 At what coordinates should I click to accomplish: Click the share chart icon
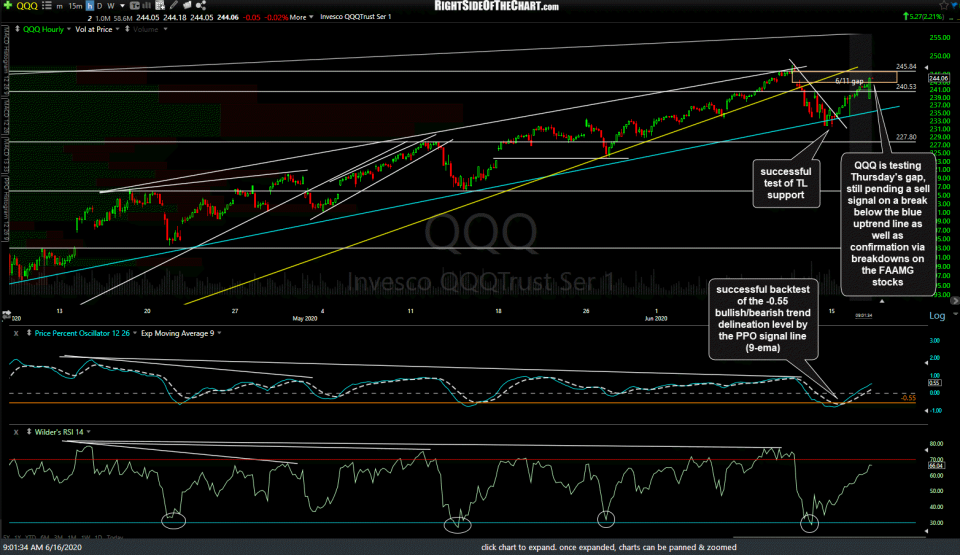click(201, 6)
